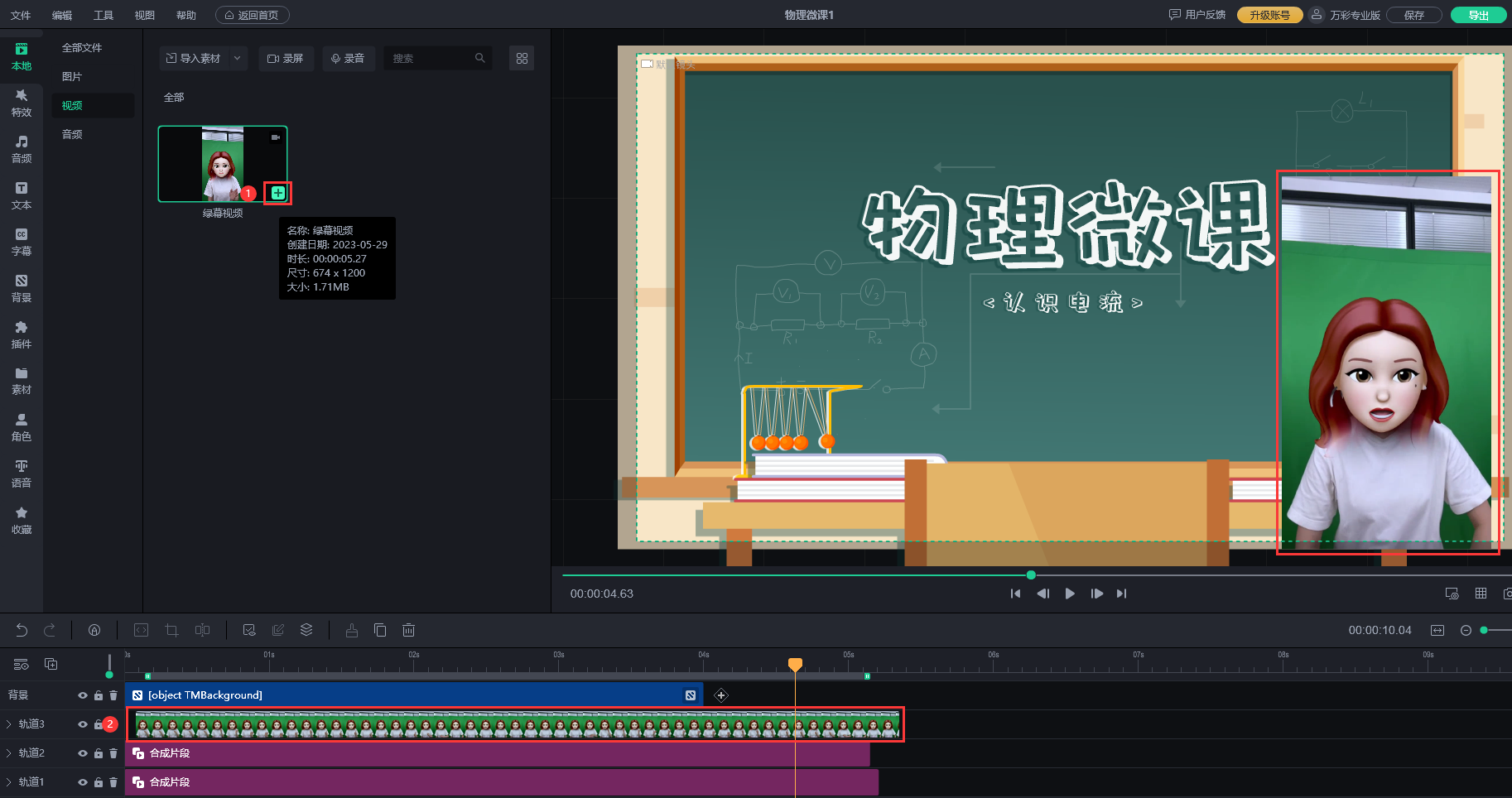Open the 工具 menu
This screenshot has height=798, width=1512.
(103, 15)
